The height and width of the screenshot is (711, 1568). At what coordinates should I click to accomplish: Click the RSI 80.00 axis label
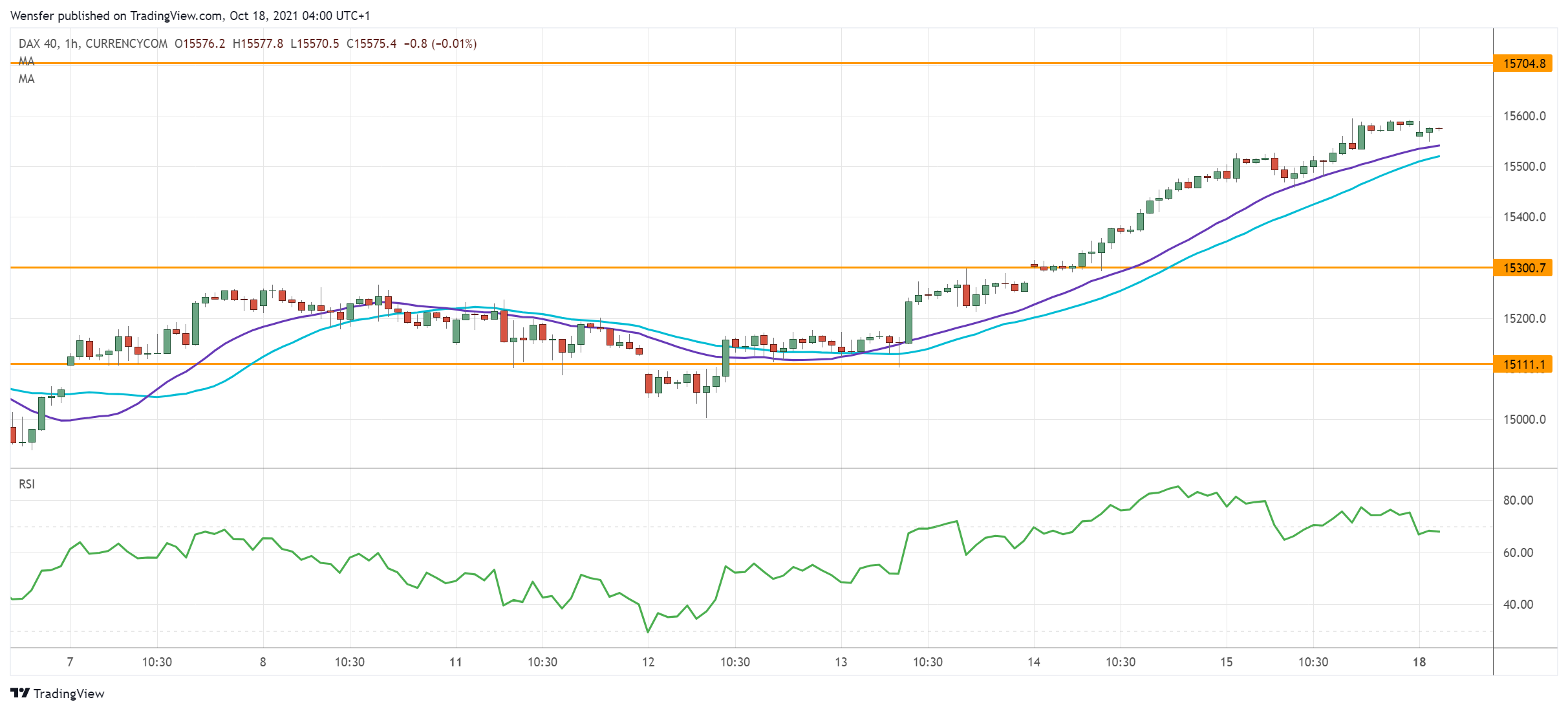tap(1518, 500)
